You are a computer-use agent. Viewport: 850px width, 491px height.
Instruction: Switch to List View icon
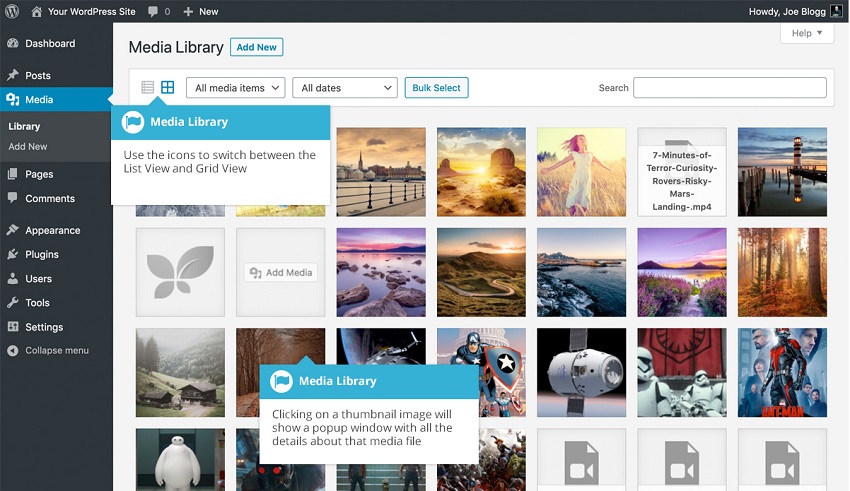tap(147, 87)
